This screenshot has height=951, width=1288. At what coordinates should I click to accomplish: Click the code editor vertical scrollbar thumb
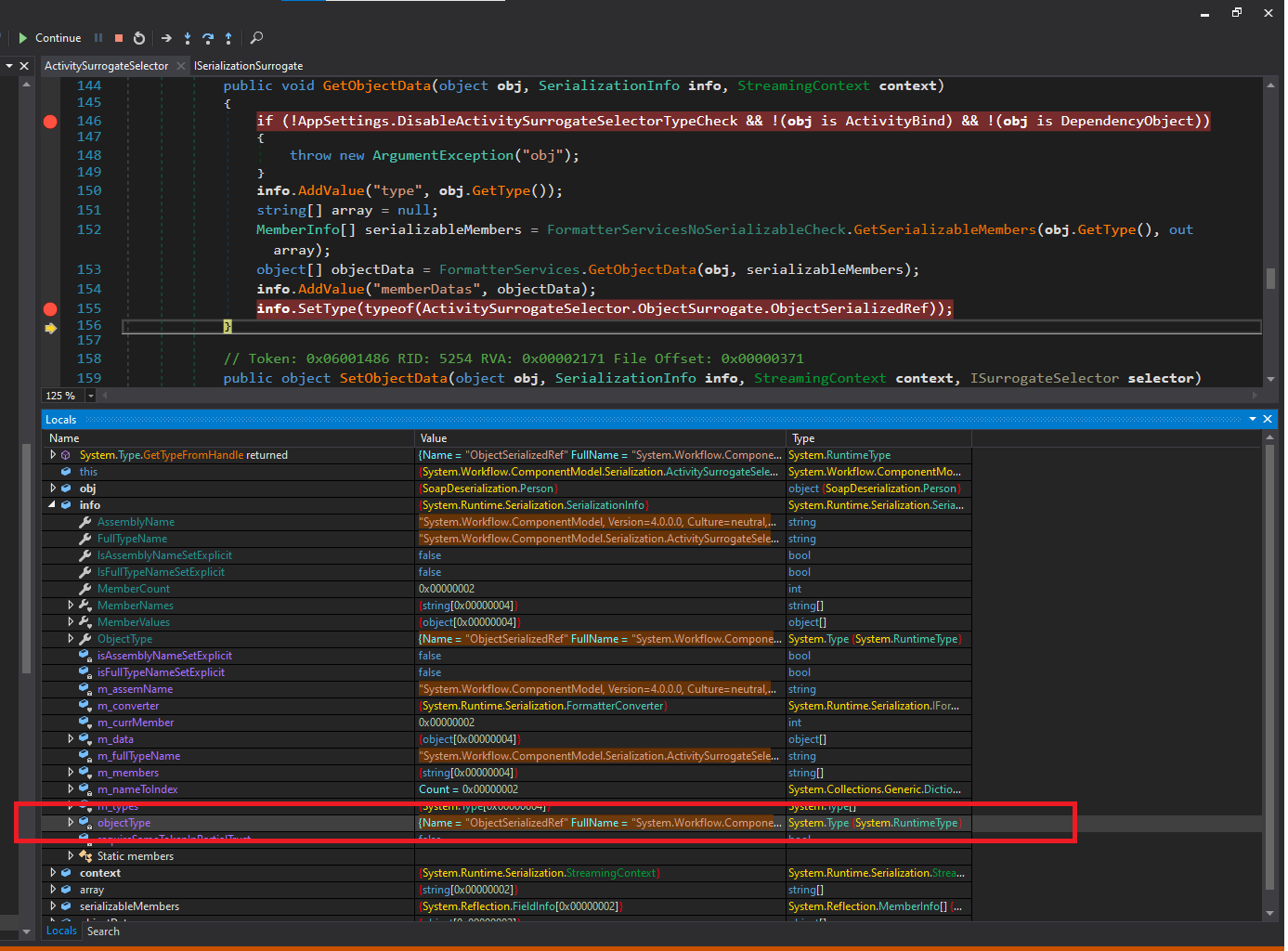tap(1270, 279)
